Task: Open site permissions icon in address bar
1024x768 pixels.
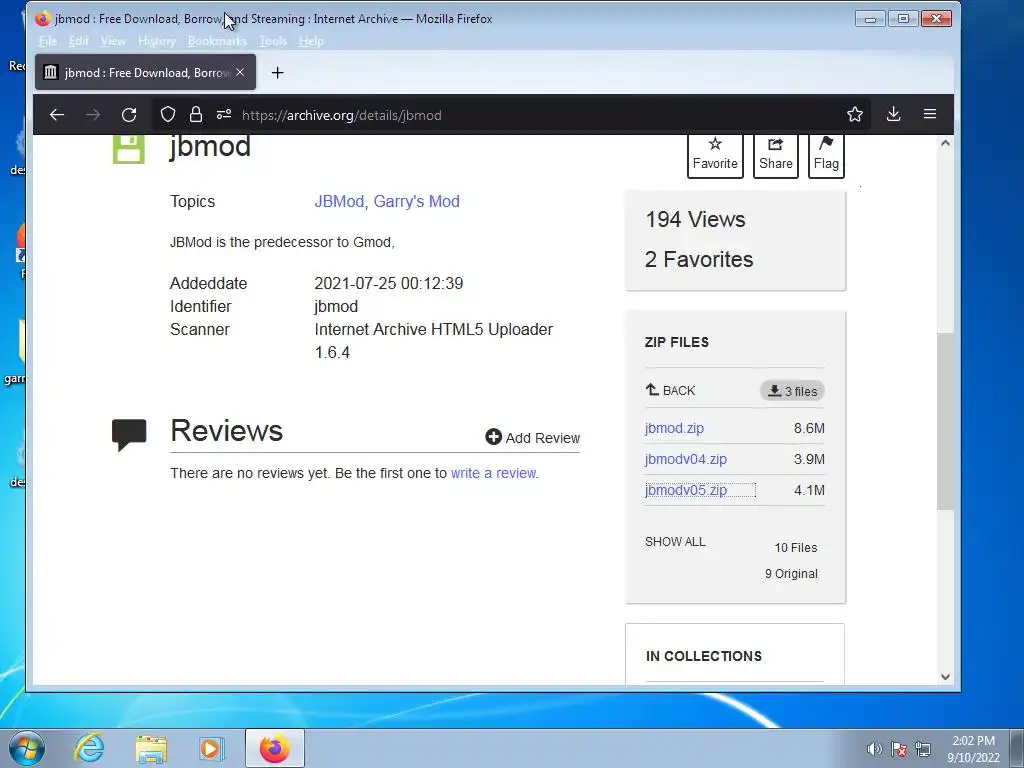Action: pyautogui.click(x=224, y=115)
